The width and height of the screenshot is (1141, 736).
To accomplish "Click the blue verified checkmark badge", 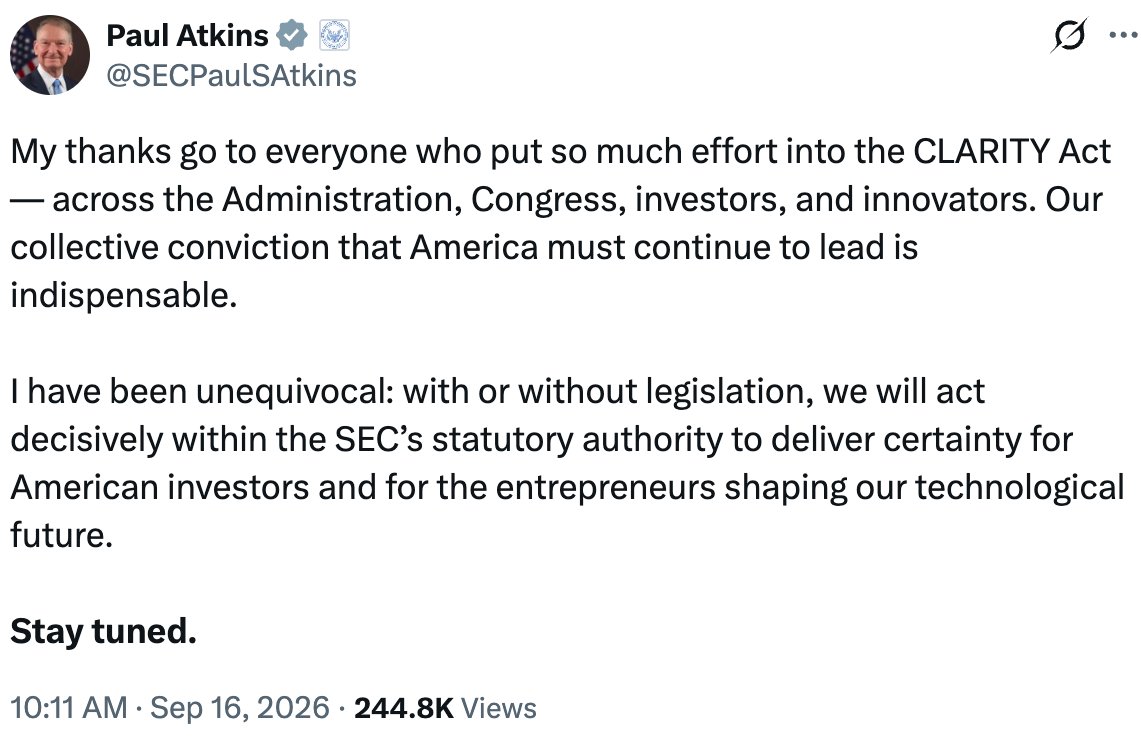I will point(292,35).
